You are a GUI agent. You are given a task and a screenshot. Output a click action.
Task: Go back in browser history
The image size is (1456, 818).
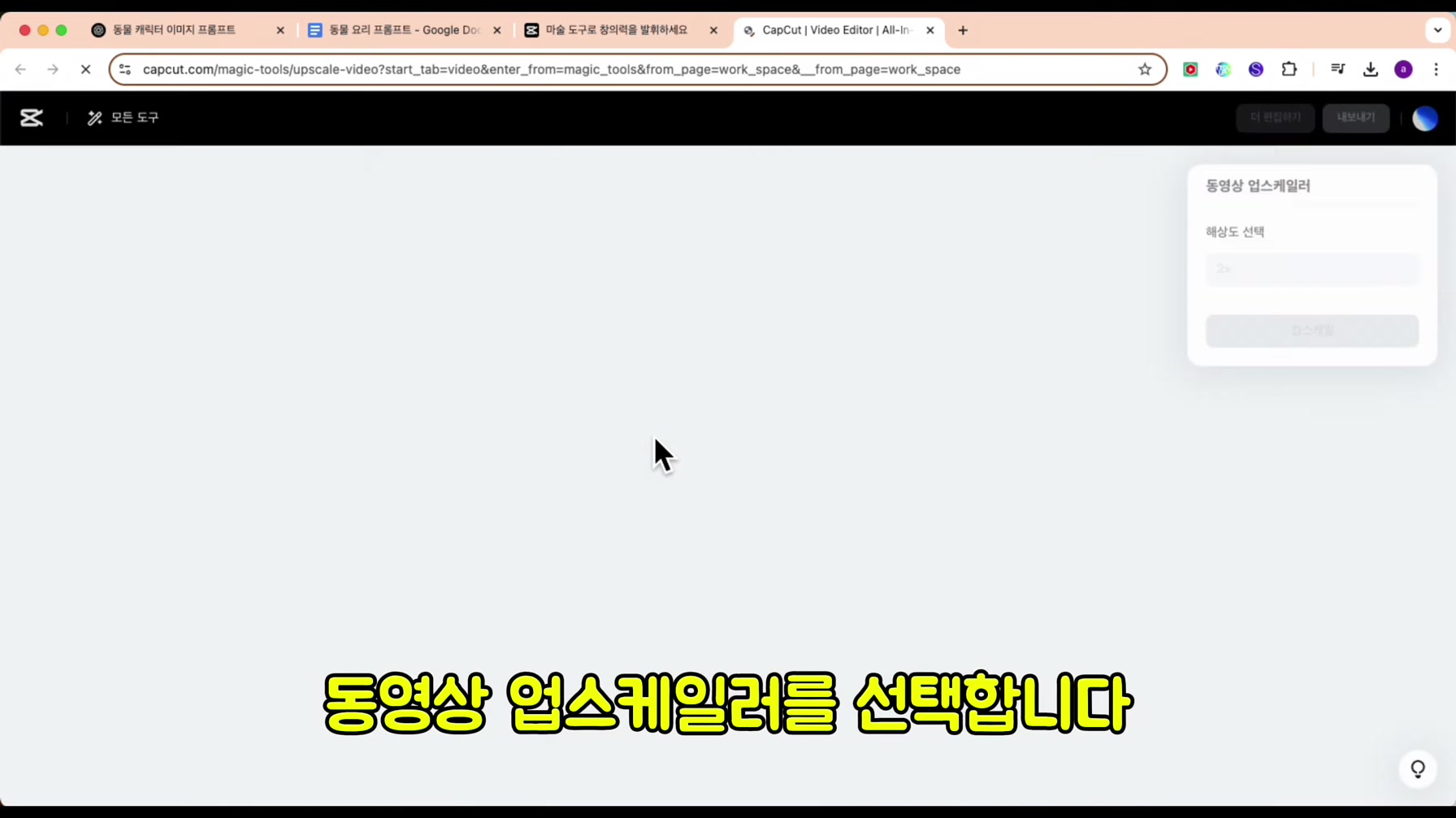tap(20, 70)
